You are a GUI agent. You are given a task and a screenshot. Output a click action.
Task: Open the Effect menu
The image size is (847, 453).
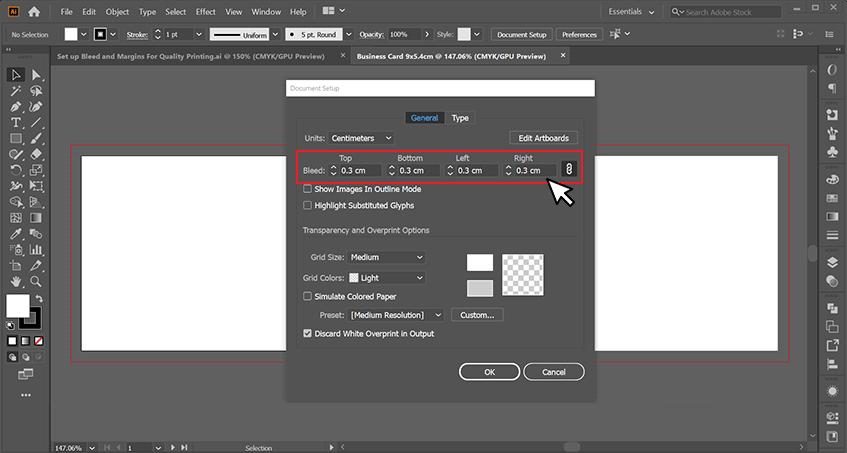click(x=206, y=12)
